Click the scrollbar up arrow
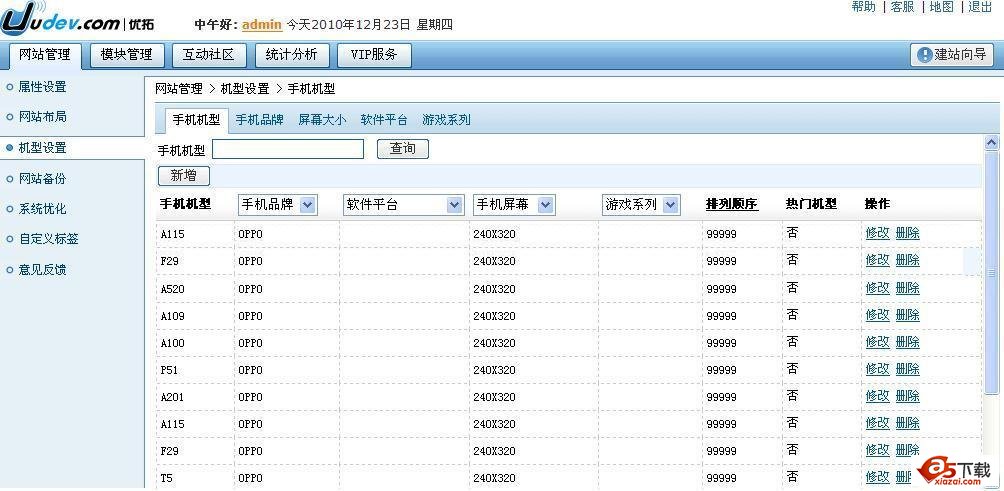This screenshot has height=491, width=1004. pyautogui.click(x=991, y=143)
